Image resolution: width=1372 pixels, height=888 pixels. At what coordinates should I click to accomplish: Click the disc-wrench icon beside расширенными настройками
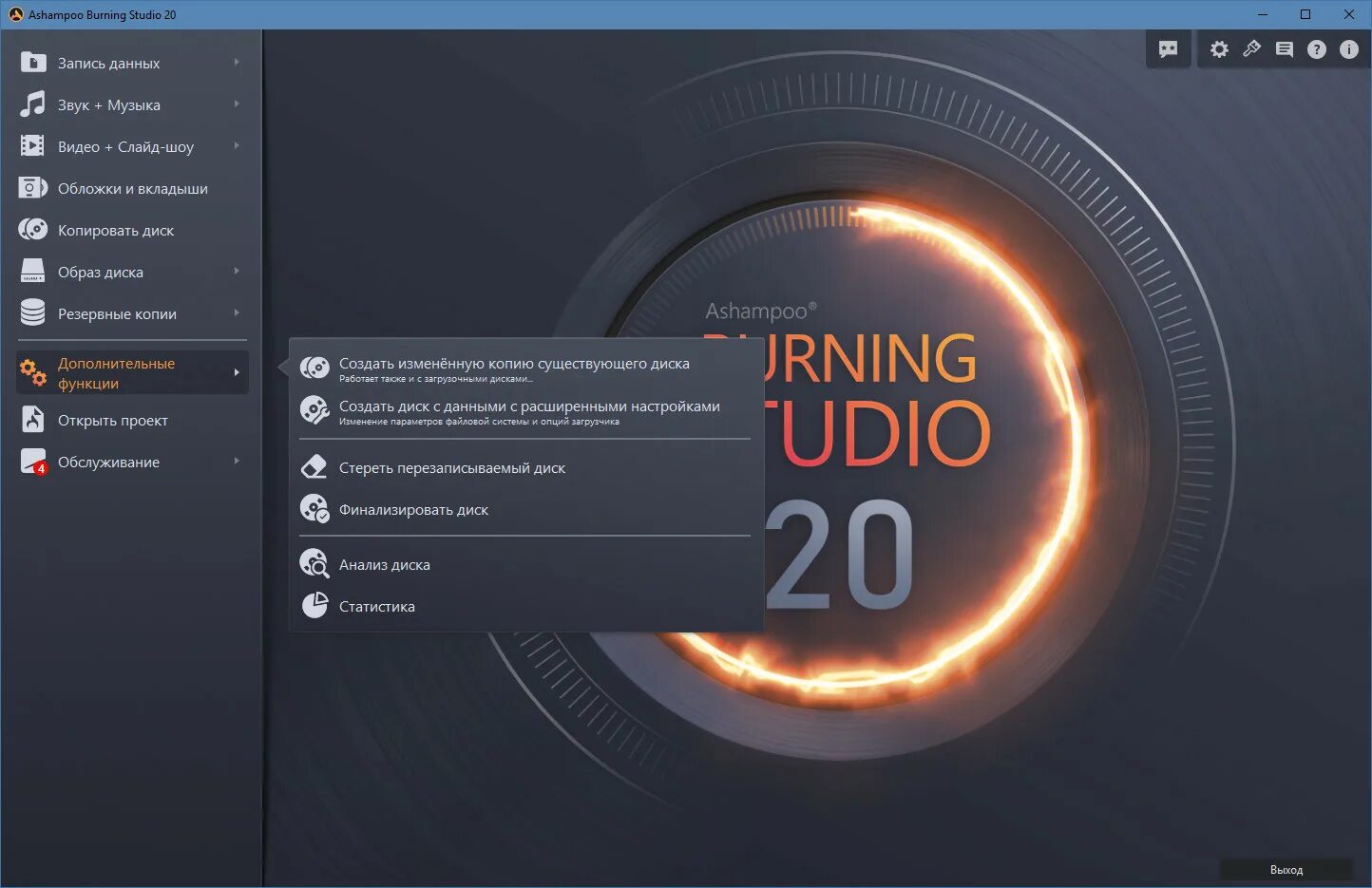(x=314, y=410)
